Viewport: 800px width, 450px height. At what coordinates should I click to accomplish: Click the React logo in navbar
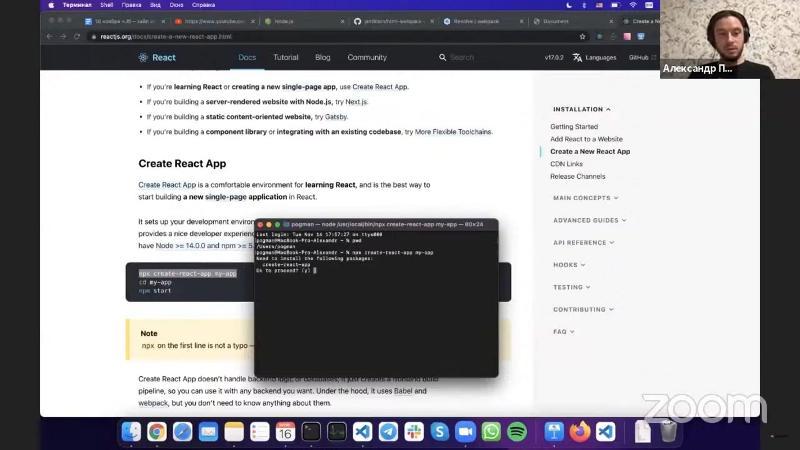(157, 58)
